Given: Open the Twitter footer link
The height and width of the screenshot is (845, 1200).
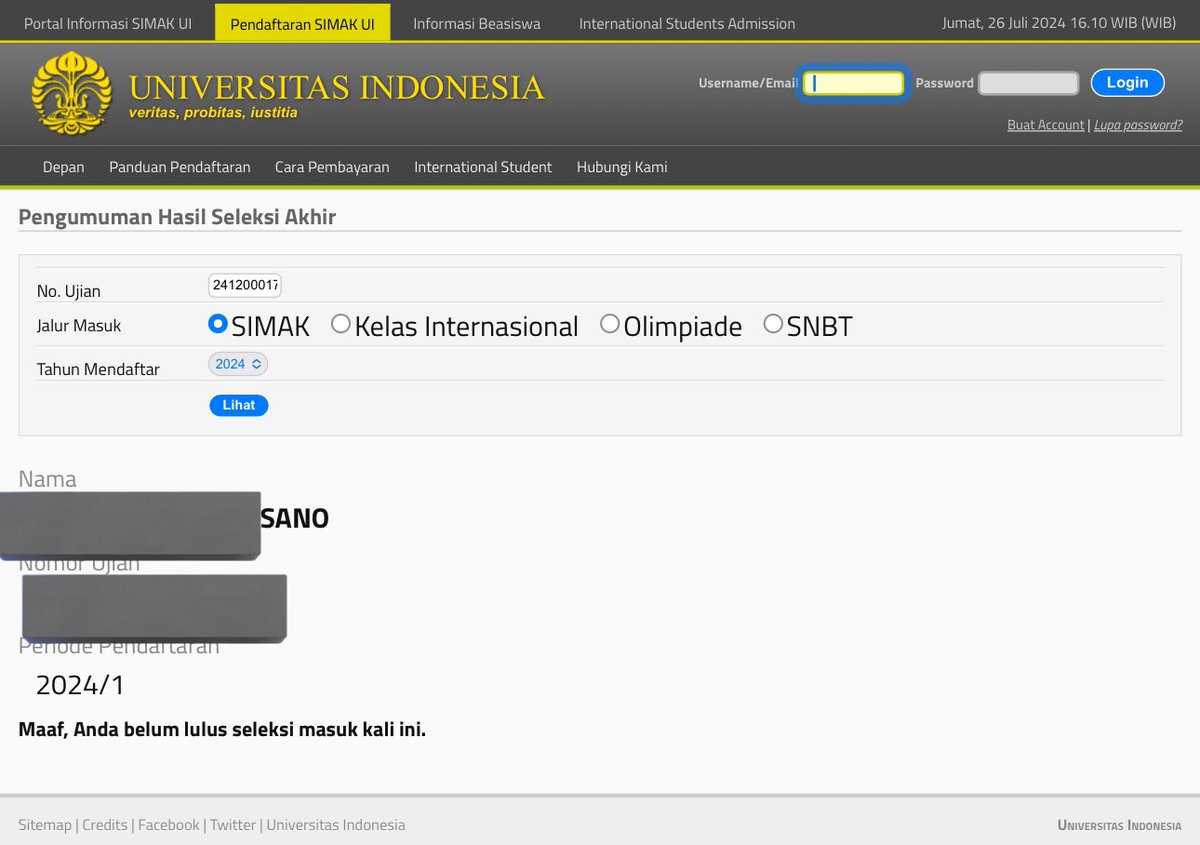Looking at the screenshot, I should [x=233, y=825].
